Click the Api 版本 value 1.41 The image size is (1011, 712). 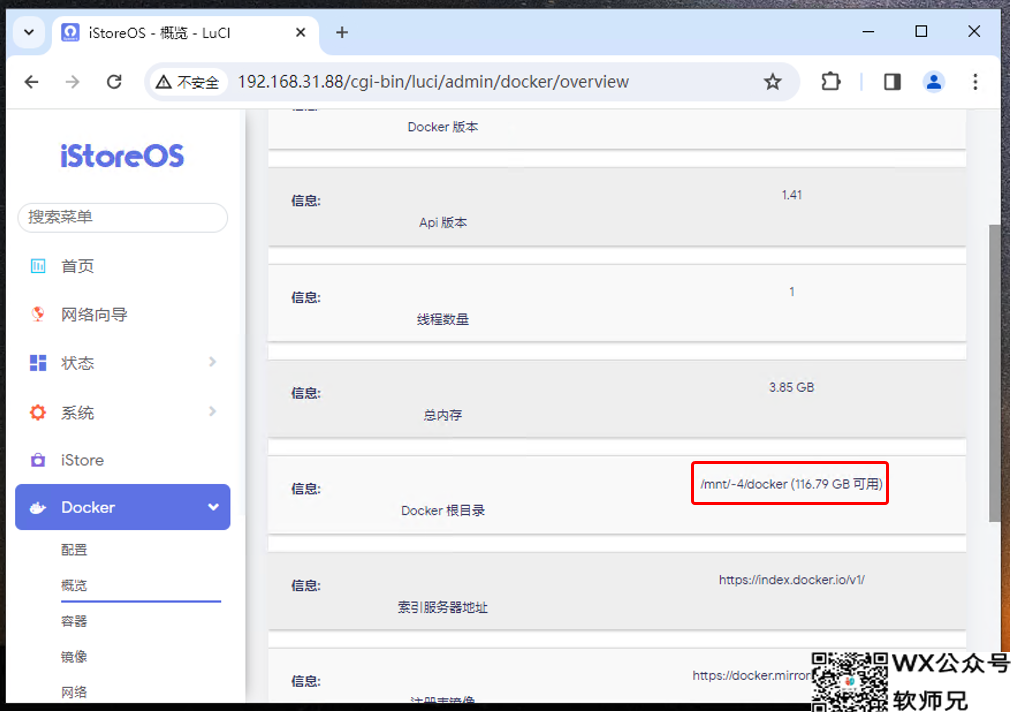791,195
